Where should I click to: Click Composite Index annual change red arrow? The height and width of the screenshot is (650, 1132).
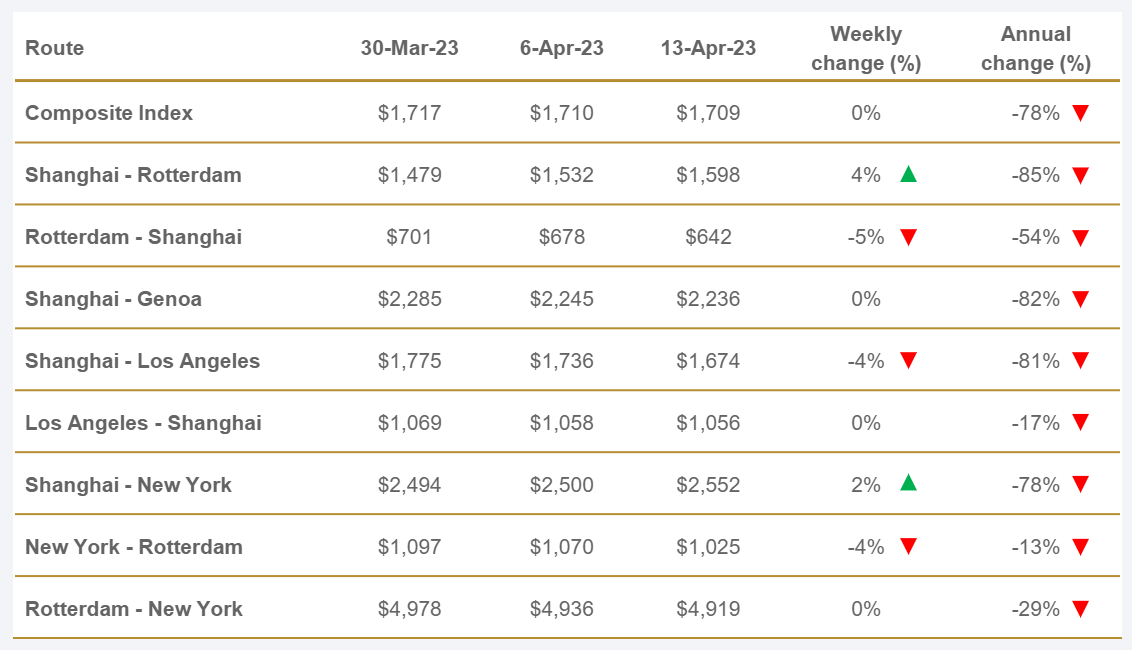pyautogui.click(x=1080, y=113)
